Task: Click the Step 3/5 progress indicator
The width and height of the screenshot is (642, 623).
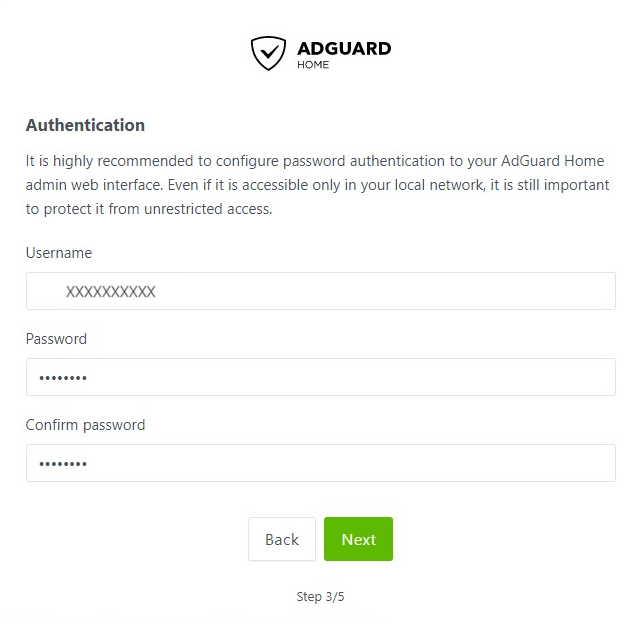Action: click(x=320, y=596)
